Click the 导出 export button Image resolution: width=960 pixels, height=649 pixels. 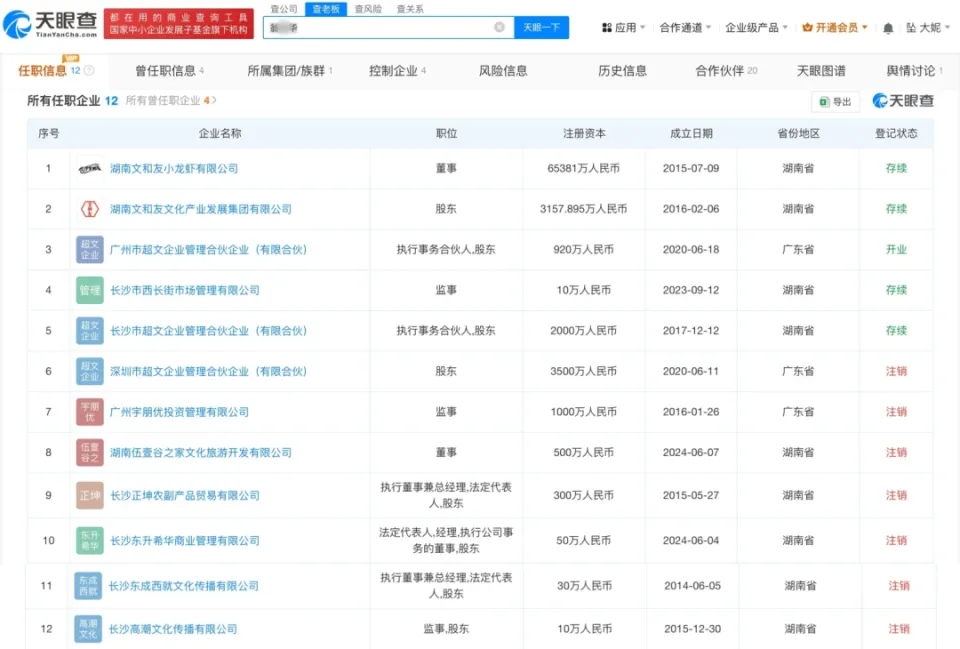click(836, 102)
